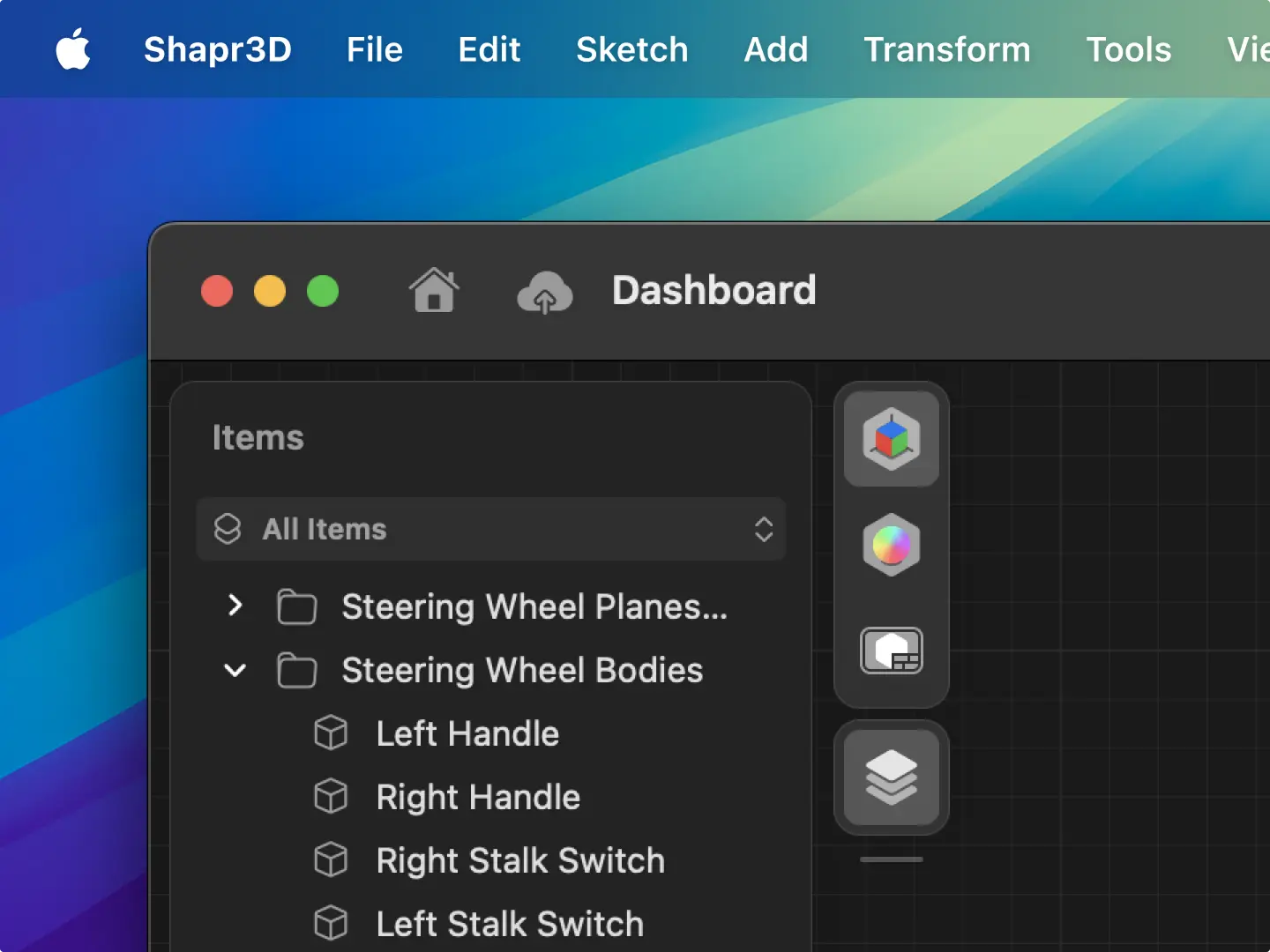The height and width of the screenshot is (952, 1270).
Task: Go to the Home screen icon
Action: pyautogui.click(x=434, y=290)
